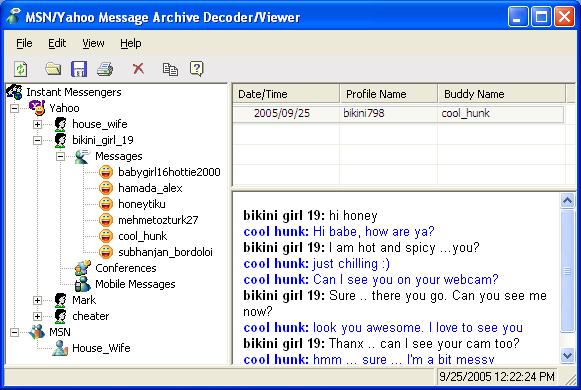Screen dimensions: 581x390
Task: Click the house_wife profile icon
Action: (60, 124)
